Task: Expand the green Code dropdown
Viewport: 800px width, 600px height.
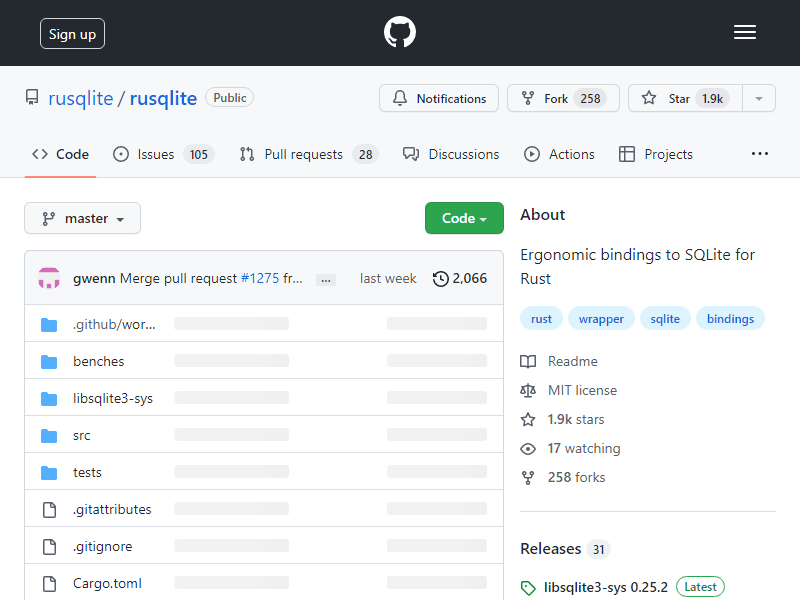Action: pos(464,218)
